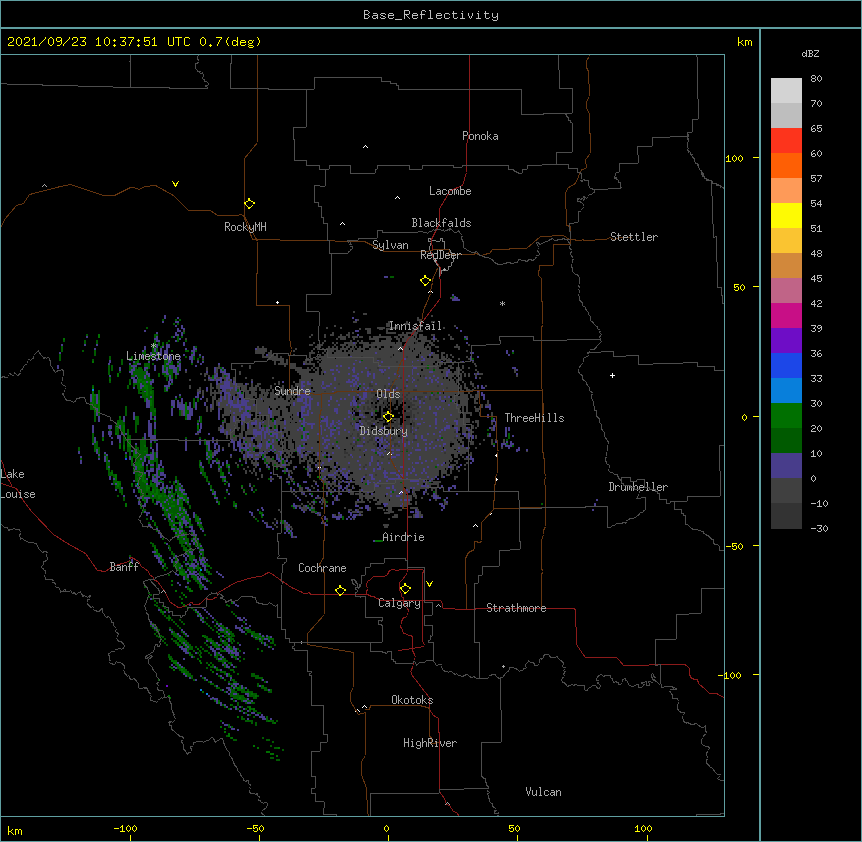This screenshot has height=842, width=862.
Task: Pick the yellow 51-54 dBZ legend swatch
Action: click(x=786, y=215)
